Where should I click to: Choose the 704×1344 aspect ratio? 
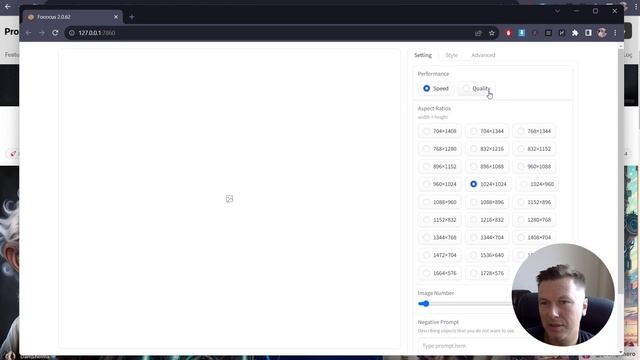487,131
